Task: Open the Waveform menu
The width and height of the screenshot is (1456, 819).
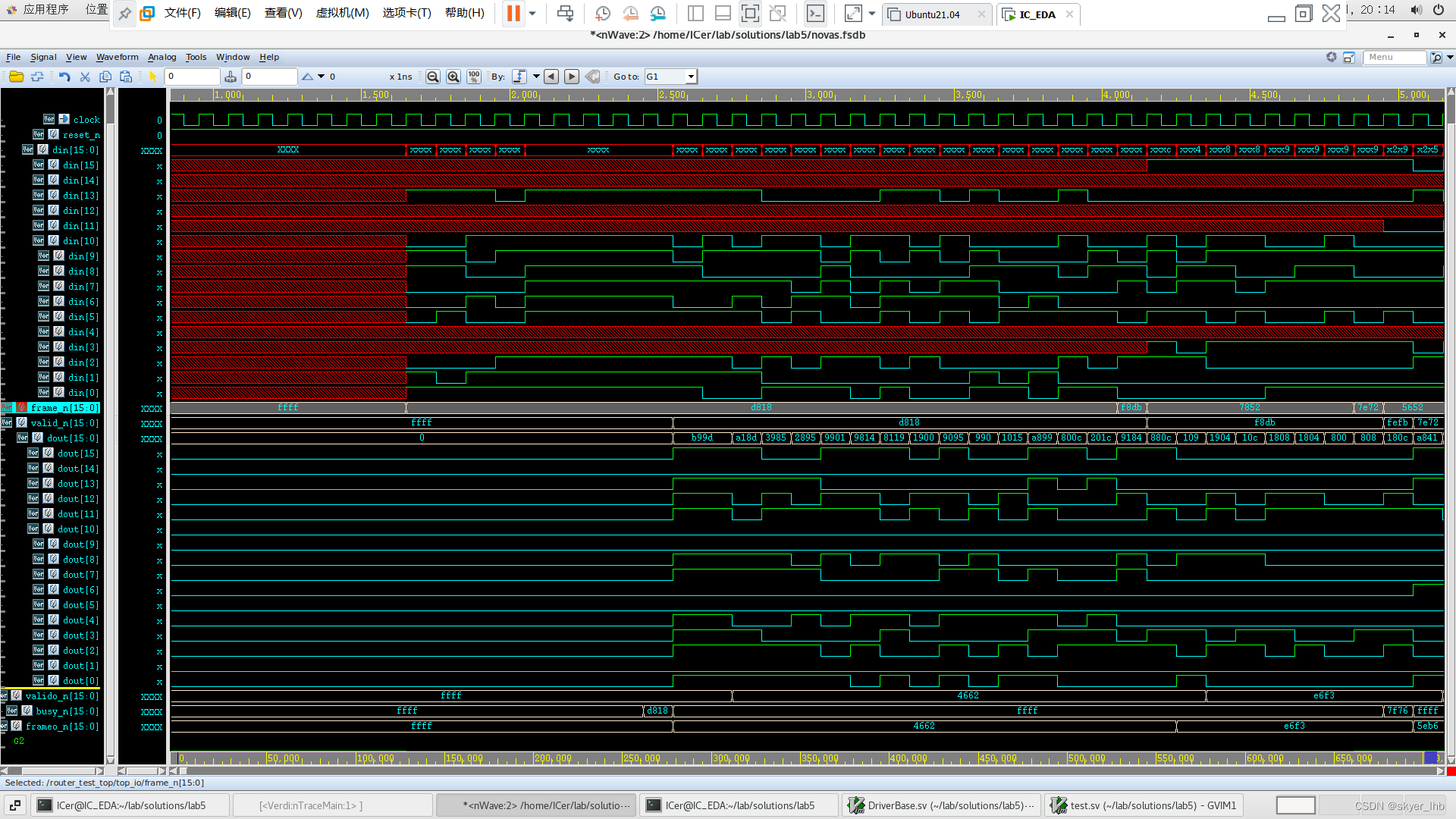Action: (117, 57)
